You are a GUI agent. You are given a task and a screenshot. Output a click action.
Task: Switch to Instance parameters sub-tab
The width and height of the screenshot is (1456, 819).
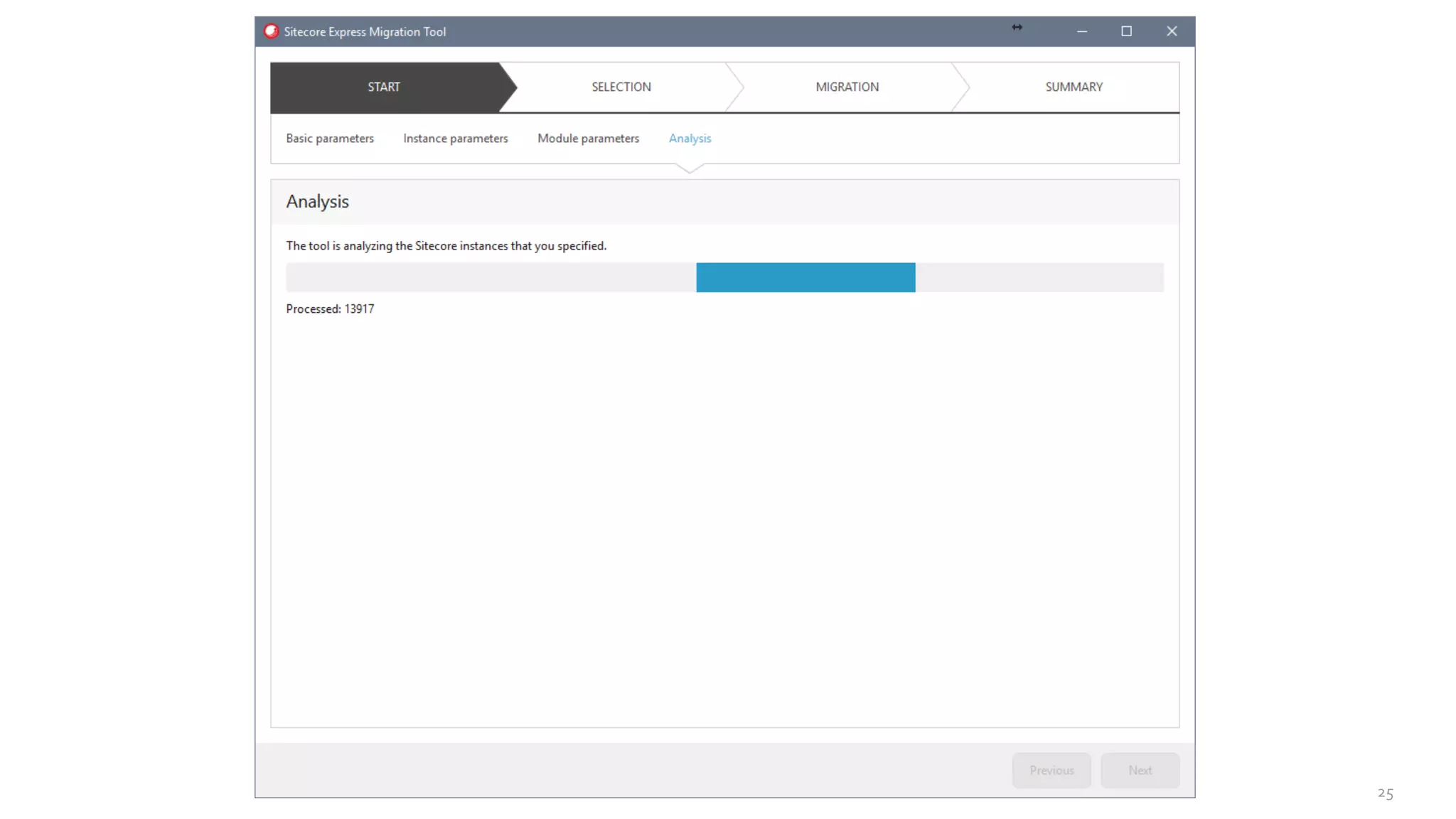click(x=456, y=139)
